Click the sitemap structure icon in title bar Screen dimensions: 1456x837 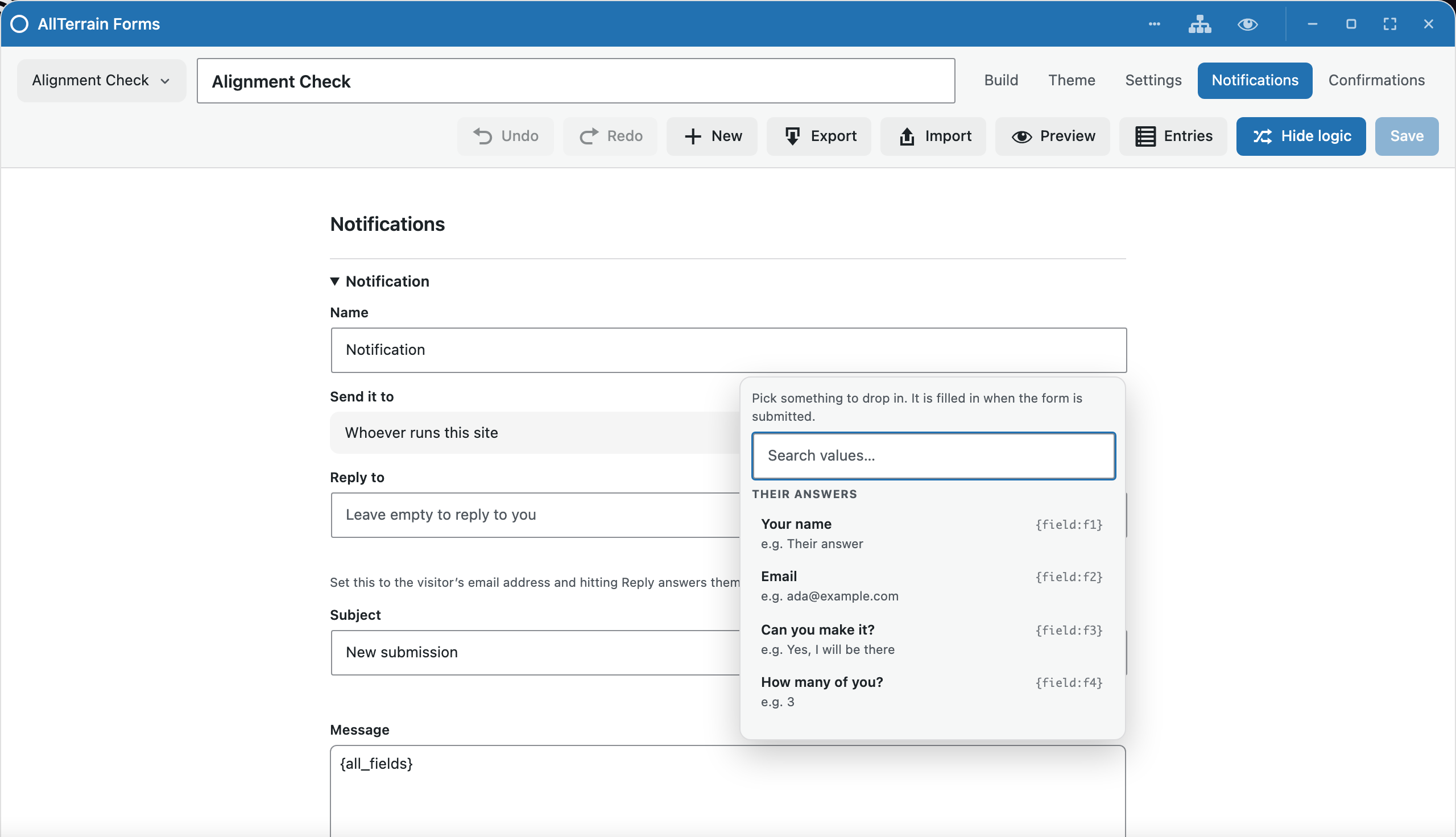1199,24
